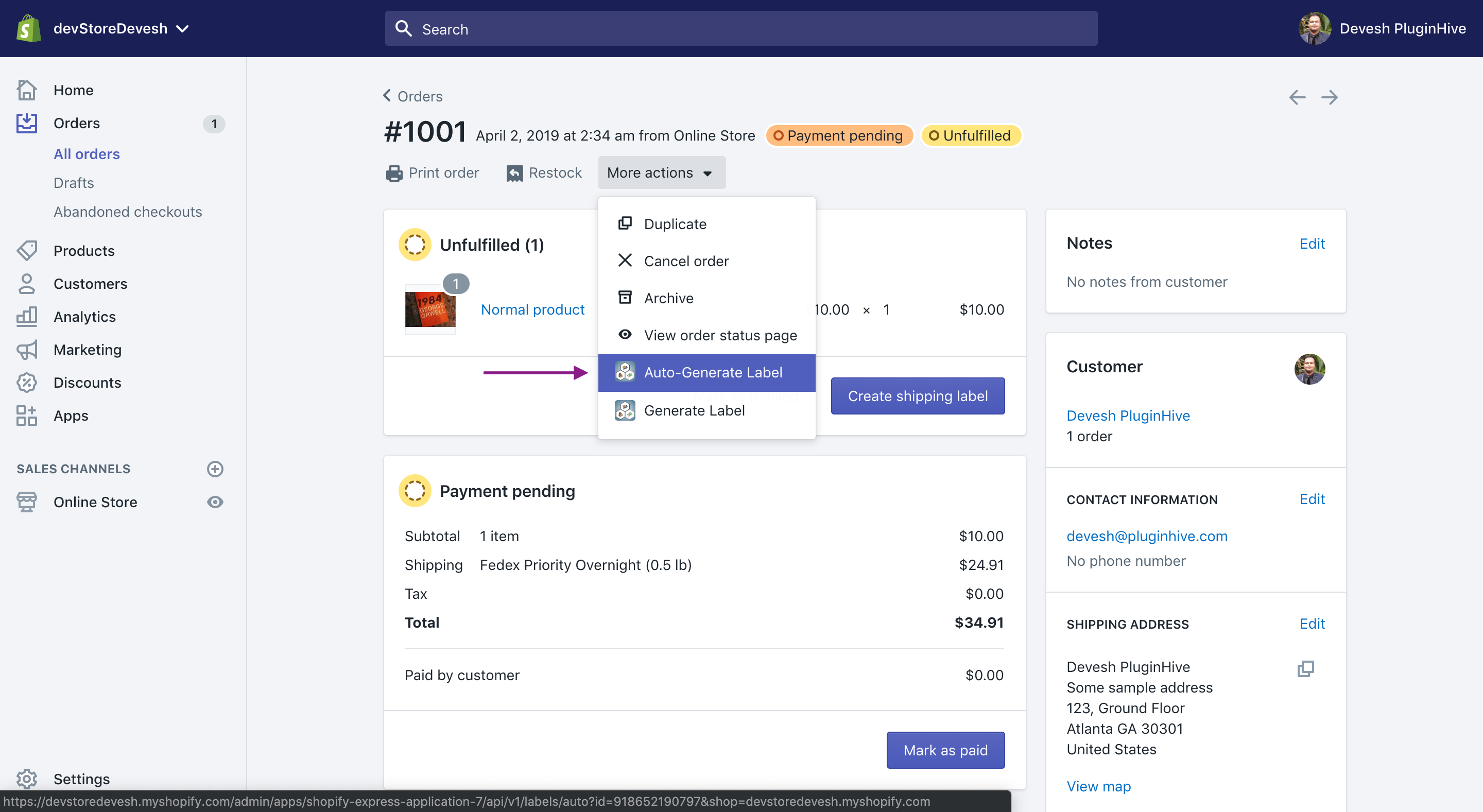
Task: Edit the Shipping address
Action: (x=1312, y=623)
